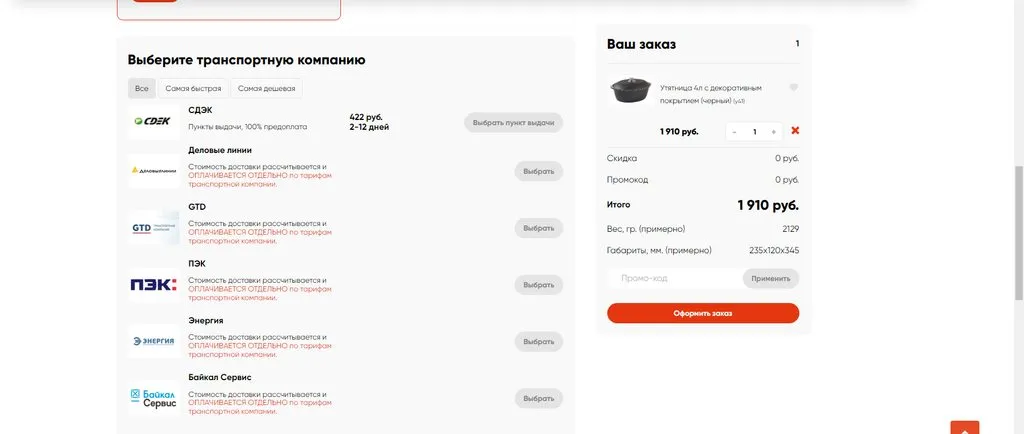Click the CDEK company logo
Viewport: 1024px width, 434px height.
pyautogui.click(x=154, y=121)
